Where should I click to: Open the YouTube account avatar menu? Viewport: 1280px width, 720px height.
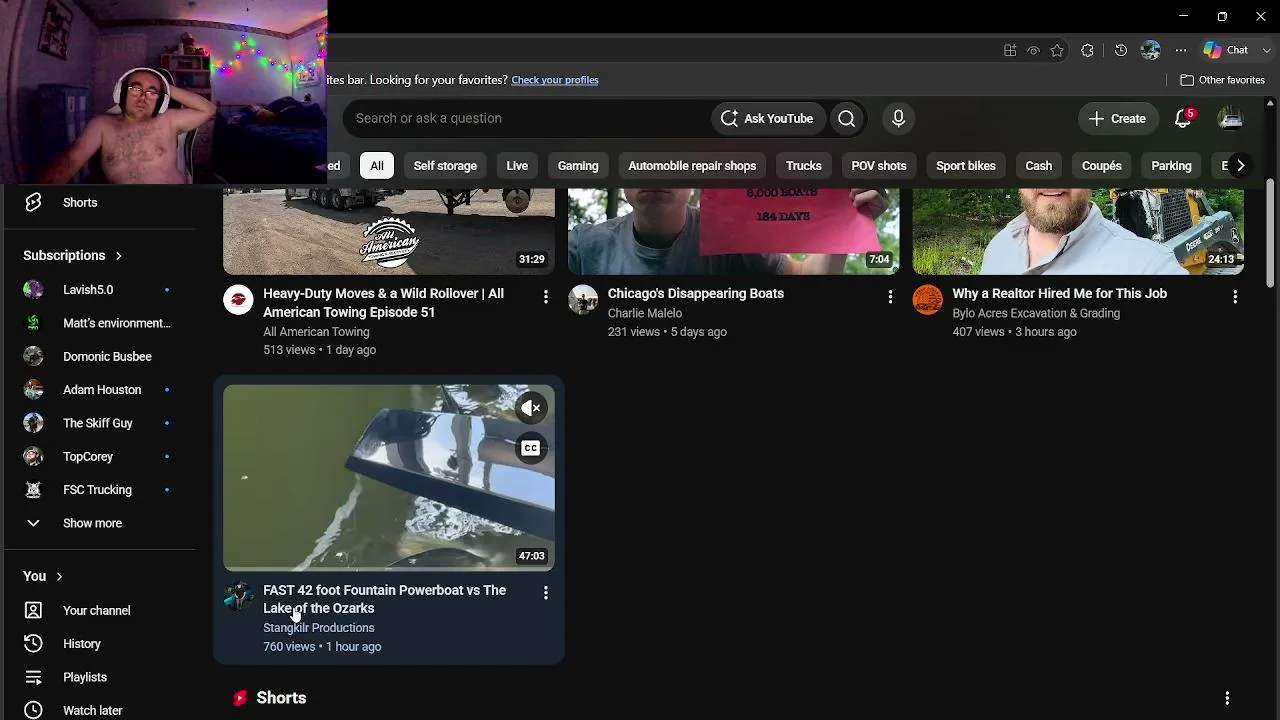pyautogui.click(x=1230, y=118)
